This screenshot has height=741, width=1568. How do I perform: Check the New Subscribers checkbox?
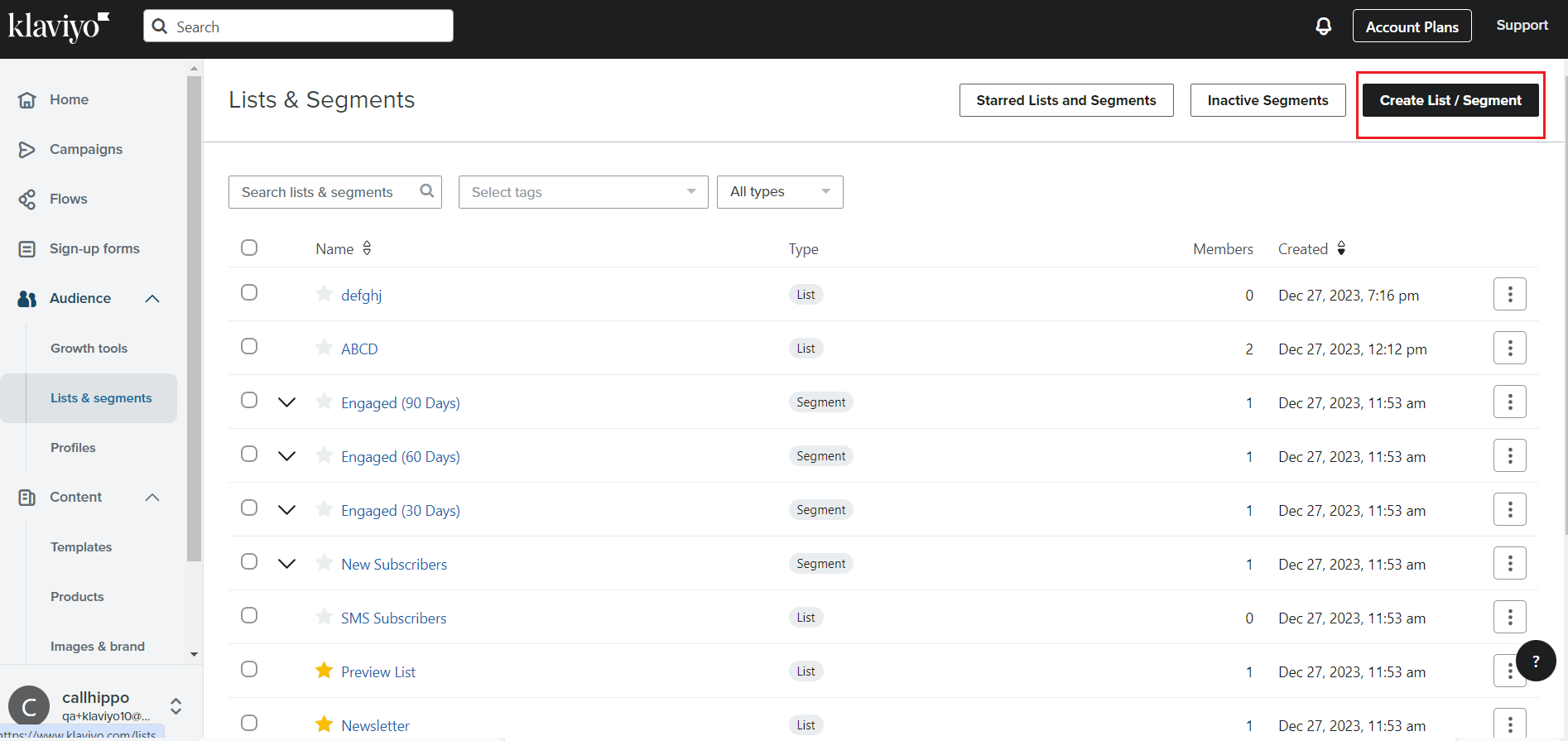(249, 561)
